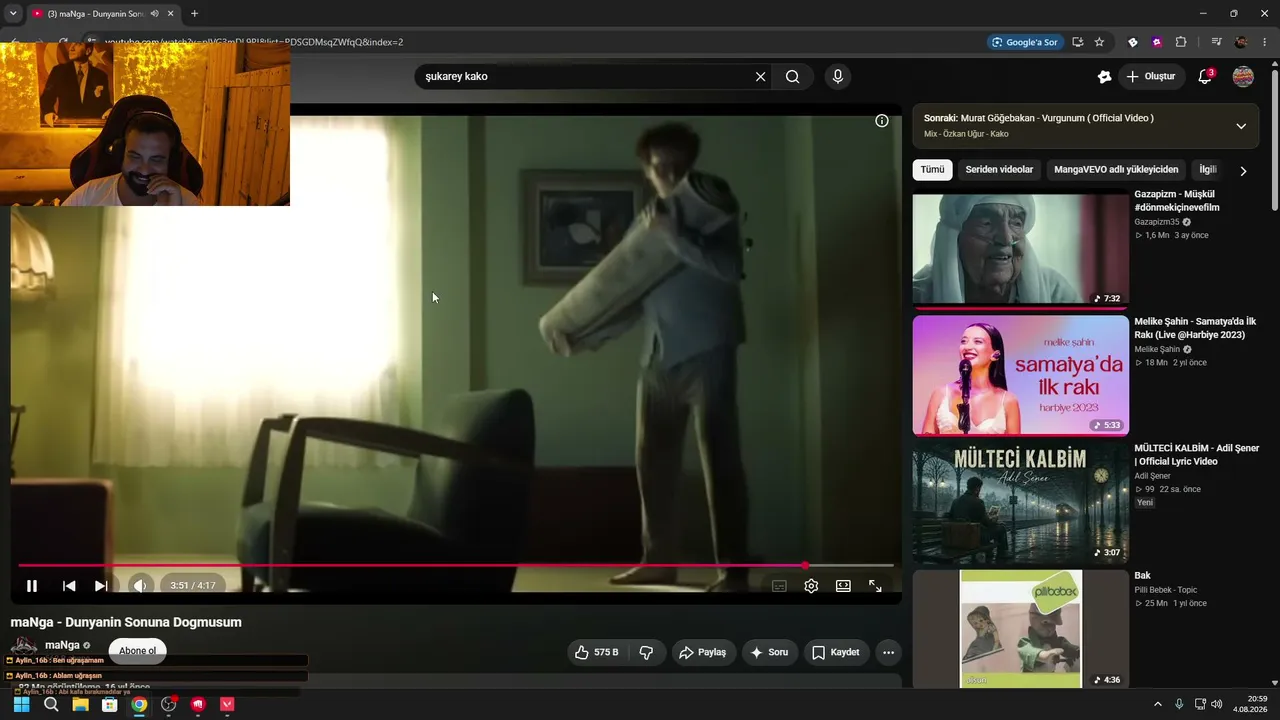Image resolution: width=1280 pixels, height=720 pixels.
Task: Visit Gazapizm35 channel link
Action: click(x=1157, y=222)
